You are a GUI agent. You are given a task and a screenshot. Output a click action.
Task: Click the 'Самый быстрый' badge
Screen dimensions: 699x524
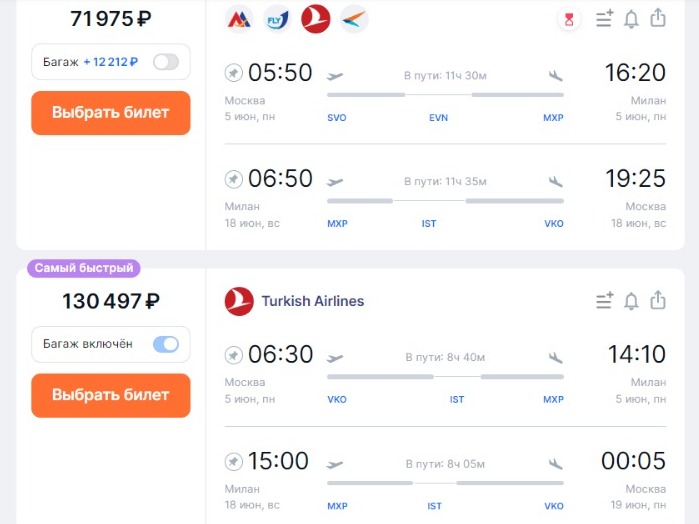click(85, 268)
